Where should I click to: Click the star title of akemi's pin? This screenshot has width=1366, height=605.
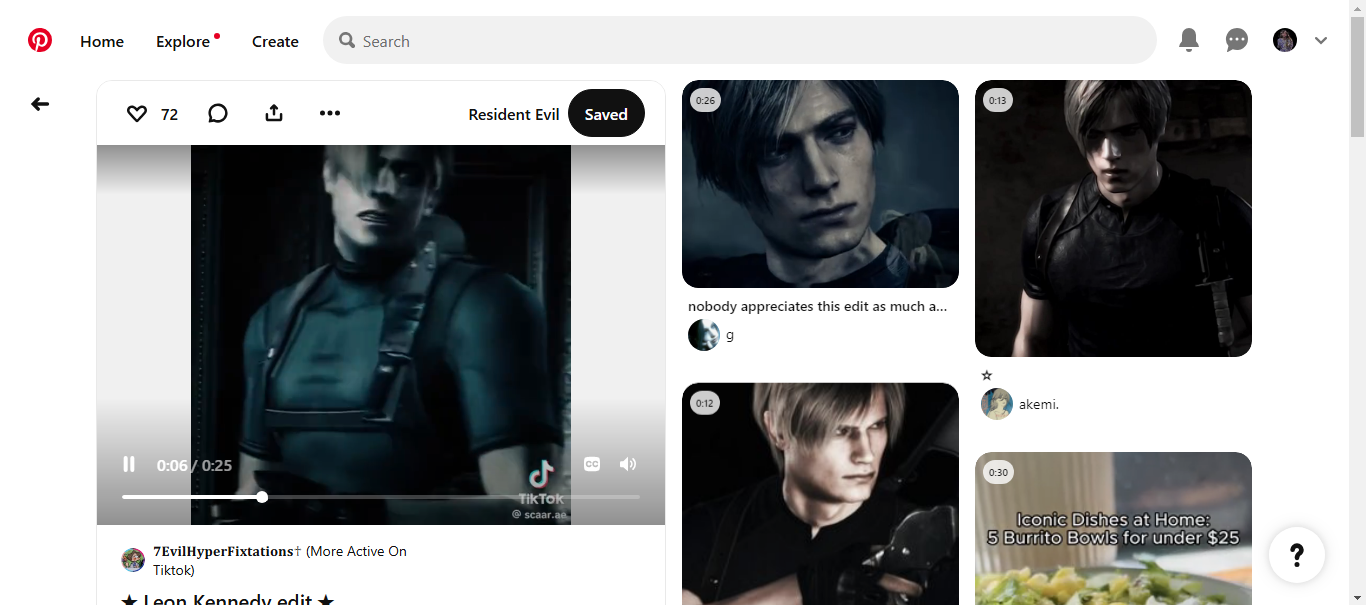click(987, 375)
